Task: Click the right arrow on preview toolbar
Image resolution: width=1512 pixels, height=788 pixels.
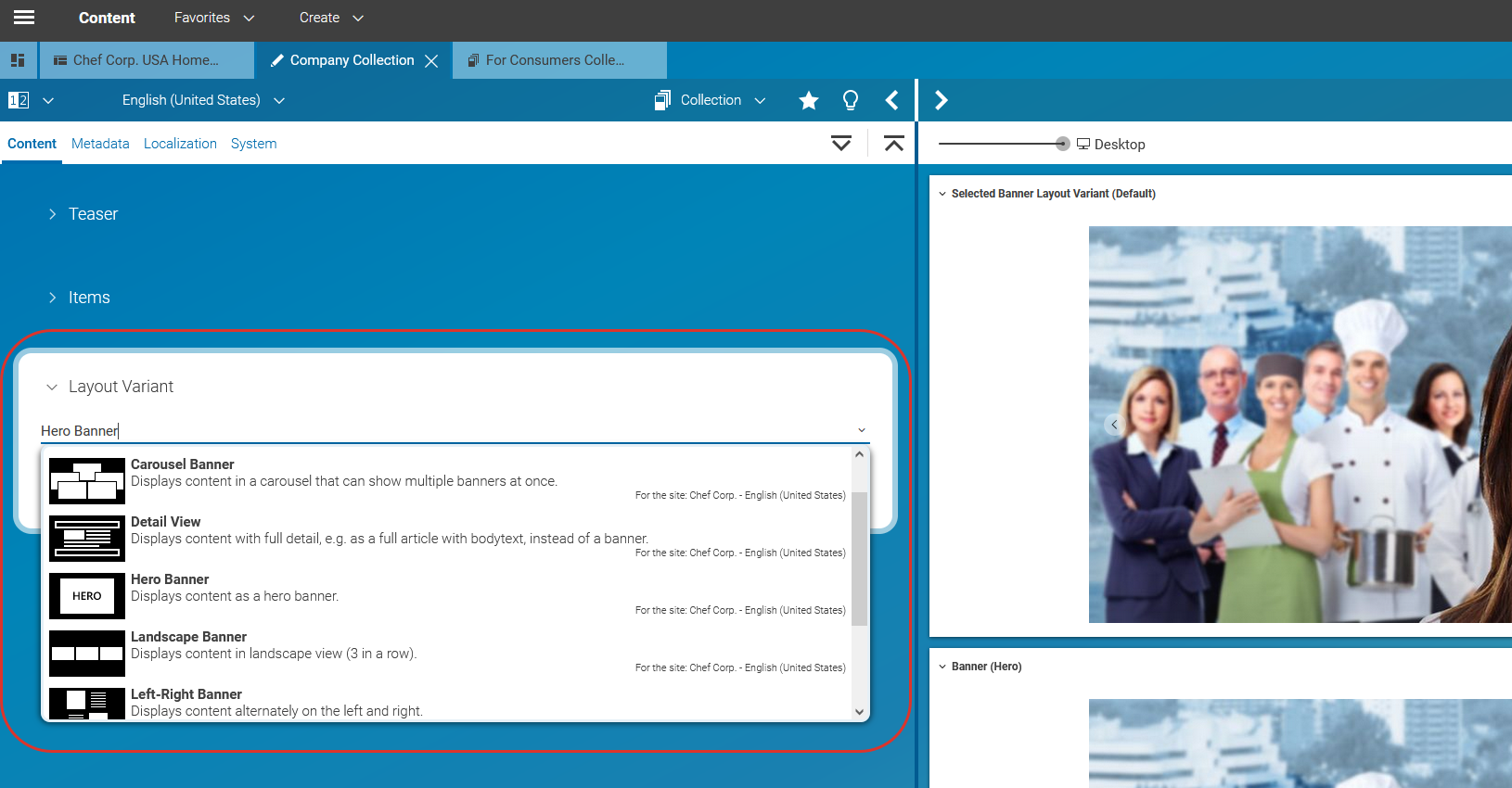Action: (x=941, y=100)
